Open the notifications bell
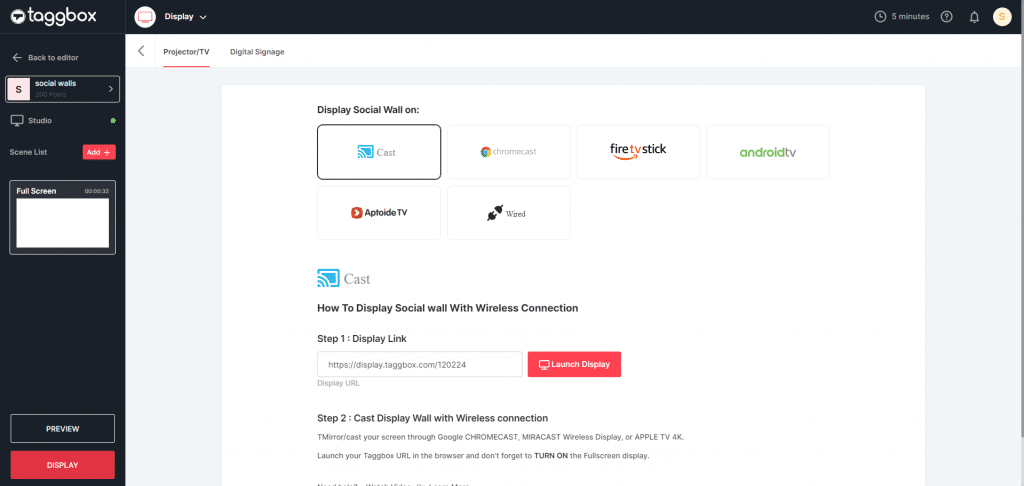Viewport: 1024px width, 486px height. (974, 17)
